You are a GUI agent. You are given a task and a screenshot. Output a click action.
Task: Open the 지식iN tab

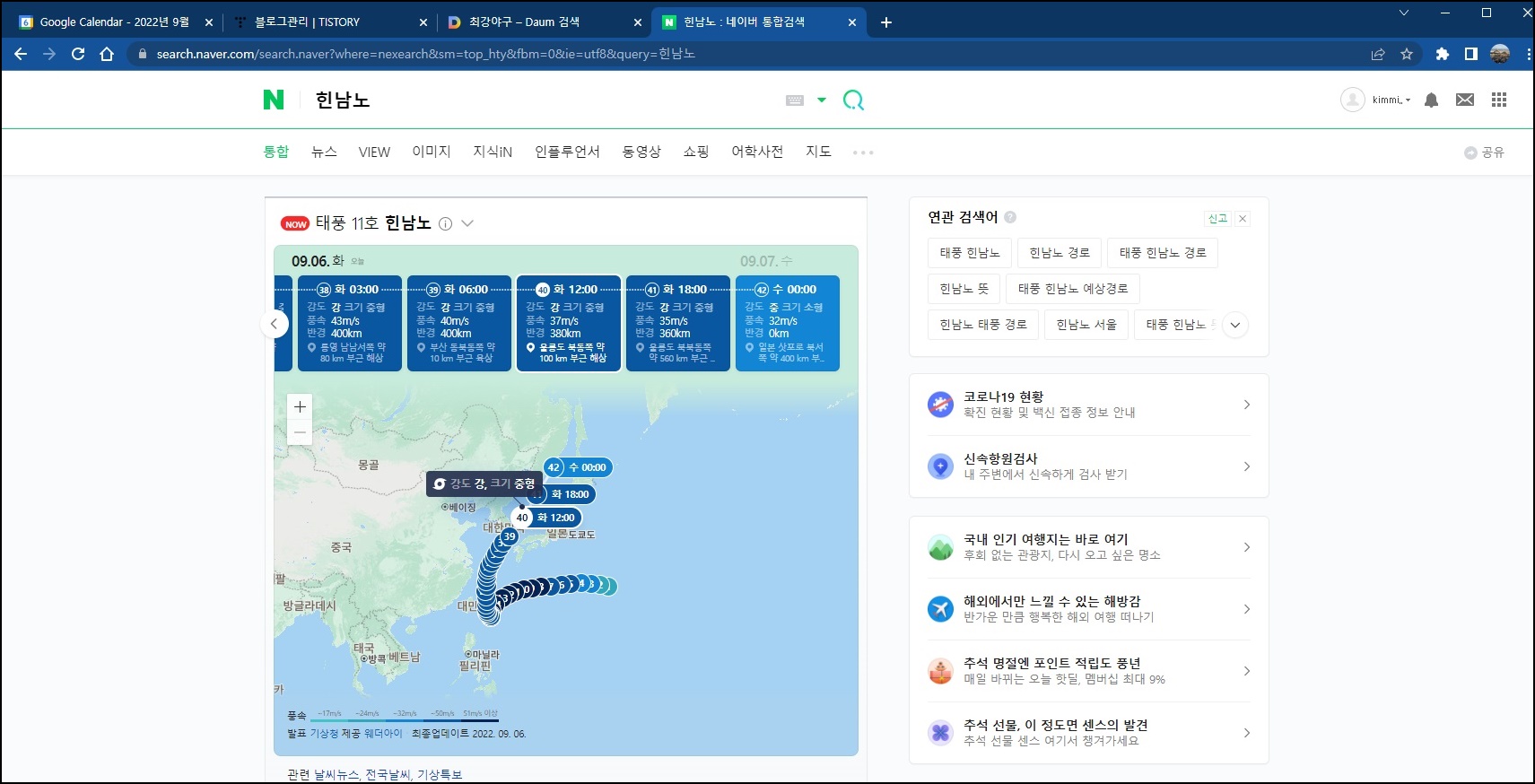493,152
